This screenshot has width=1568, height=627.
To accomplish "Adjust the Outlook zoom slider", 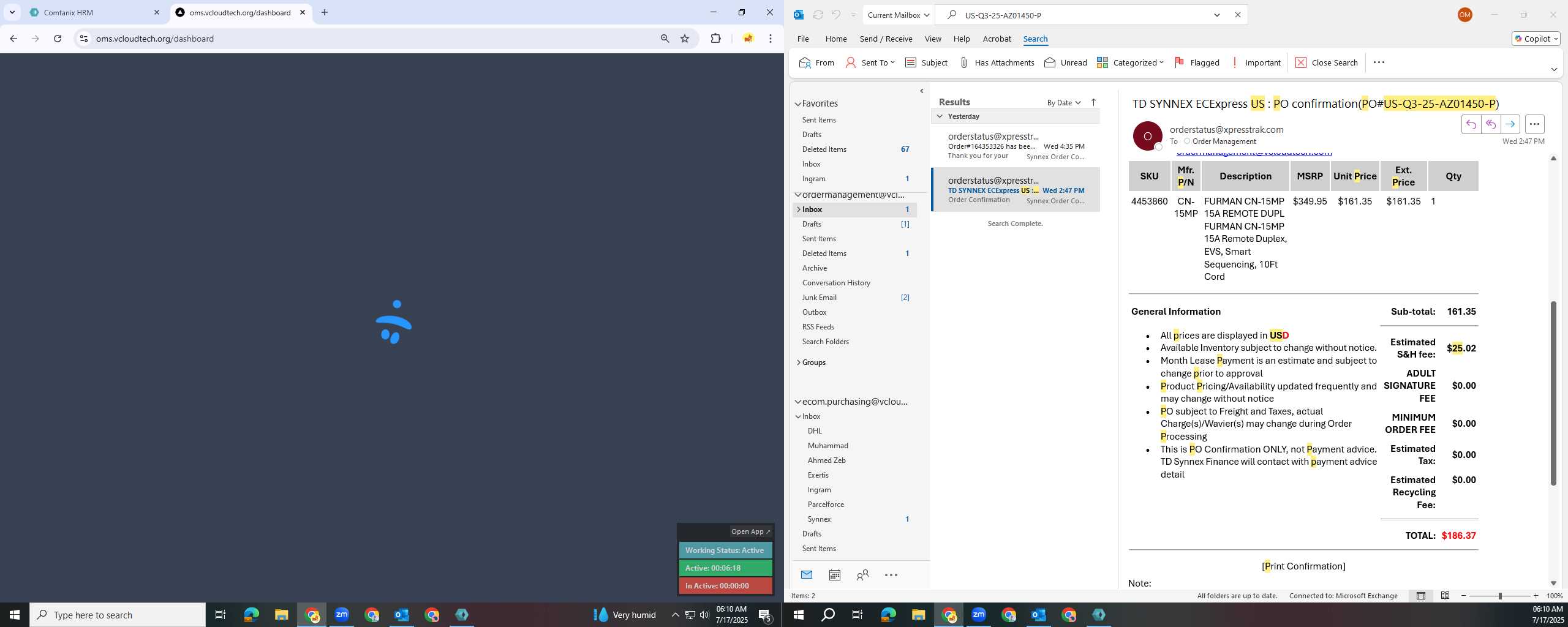I will [1499, 596].
